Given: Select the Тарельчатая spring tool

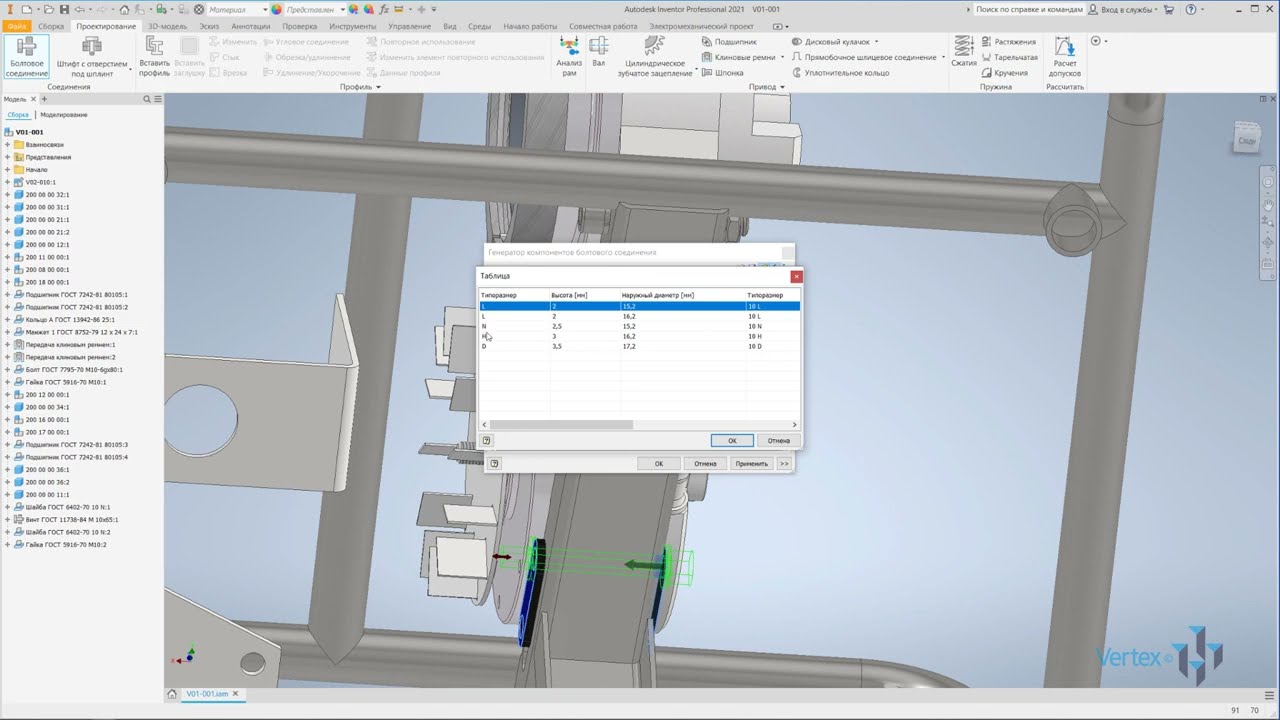Looking at the screenshot, I should 1009,57.
